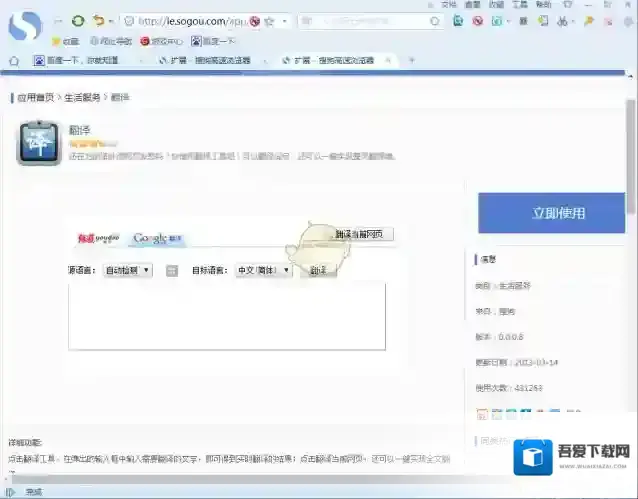Click the red ad-block toolbar icon
The image size is (638, 499).
click(x=478, y=20)
